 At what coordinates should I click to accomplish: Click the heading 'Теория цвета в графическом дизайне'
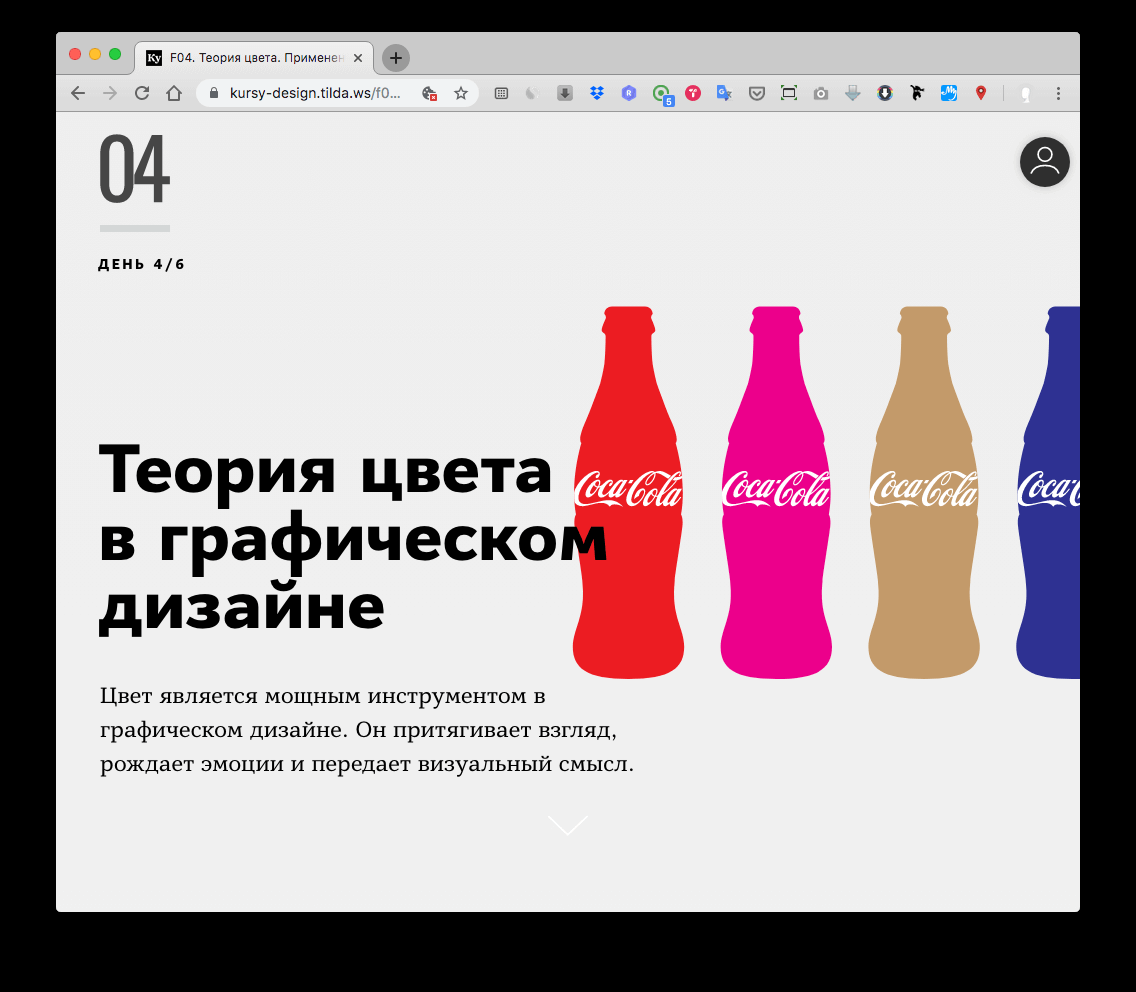353,538
